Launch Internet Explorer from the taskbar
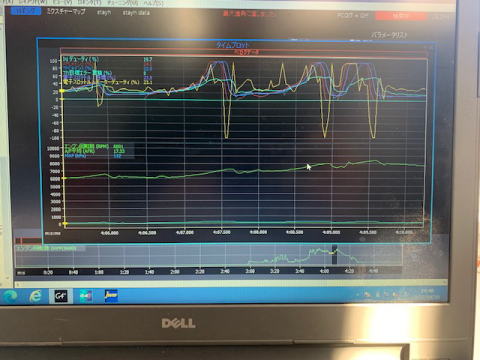Screen dimensions: 480x360 35,296
